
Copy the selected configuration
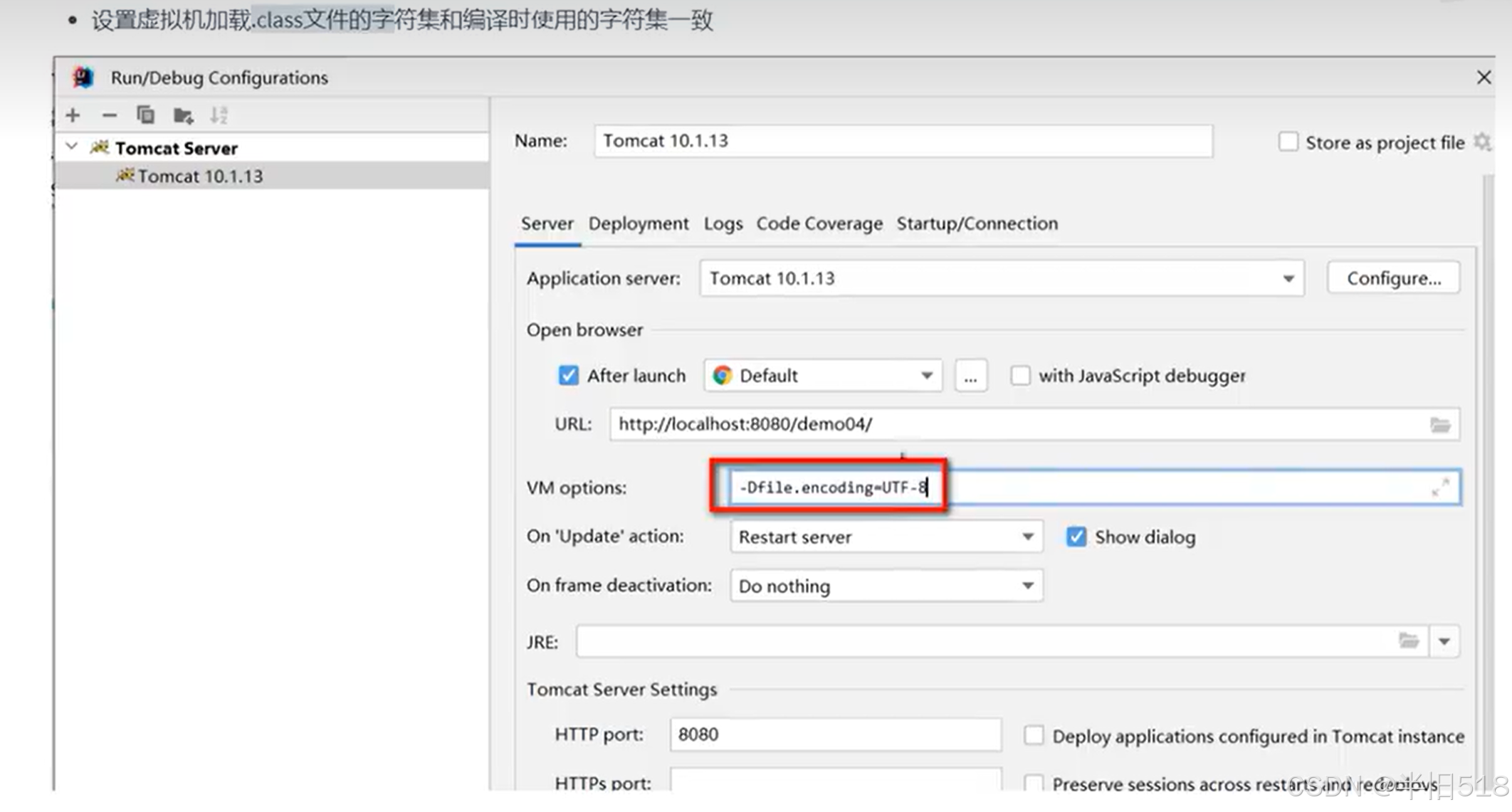[146, 115]
